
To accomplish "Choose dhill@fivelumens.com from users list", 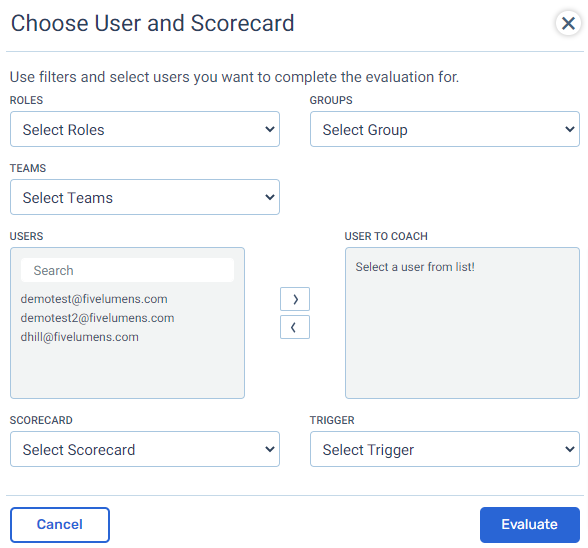I will coord(80,337).
